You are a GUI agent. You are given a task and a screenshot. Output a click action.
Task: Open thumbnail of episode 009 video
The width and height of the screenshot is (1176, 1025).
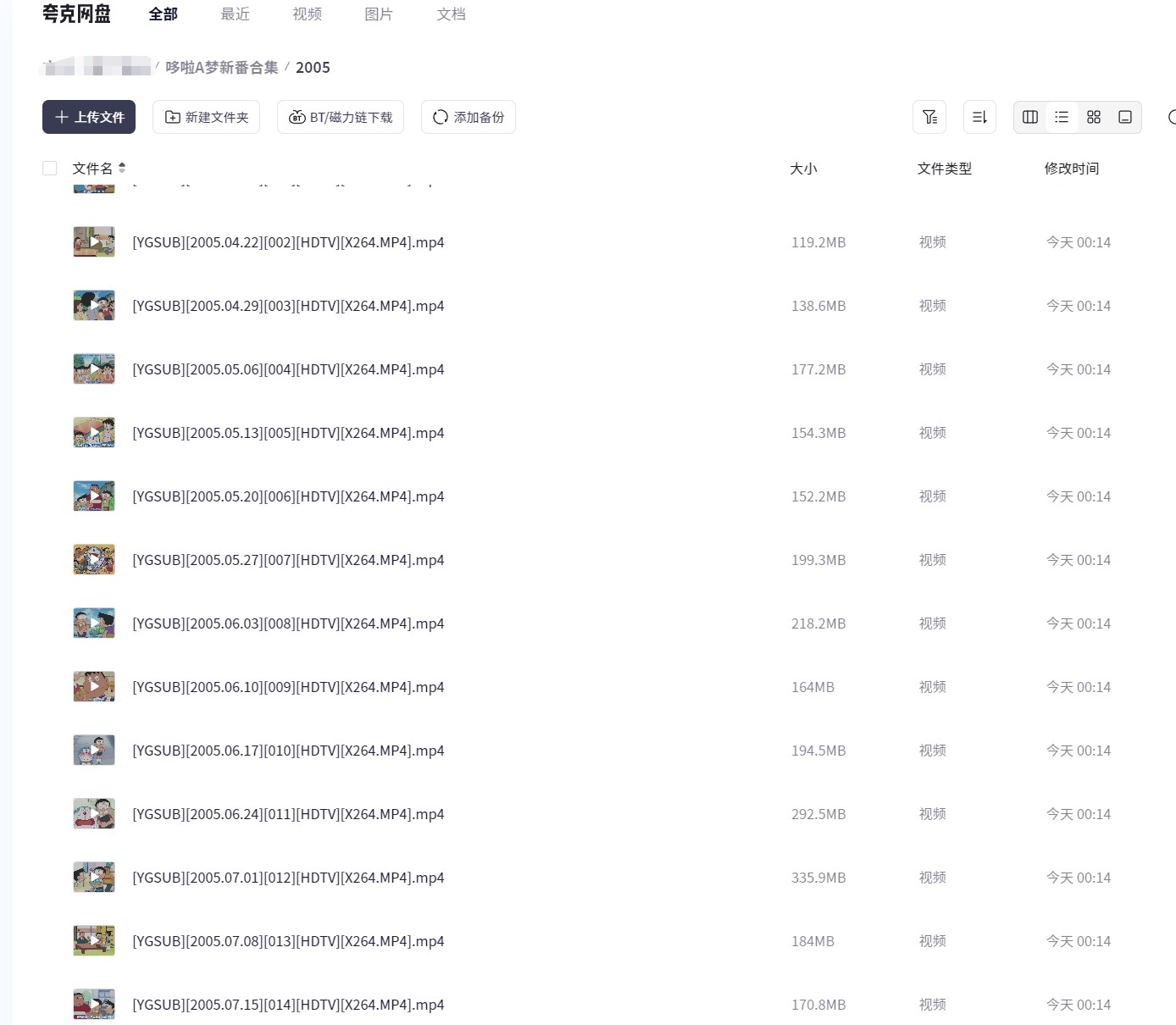click(94, 687)
